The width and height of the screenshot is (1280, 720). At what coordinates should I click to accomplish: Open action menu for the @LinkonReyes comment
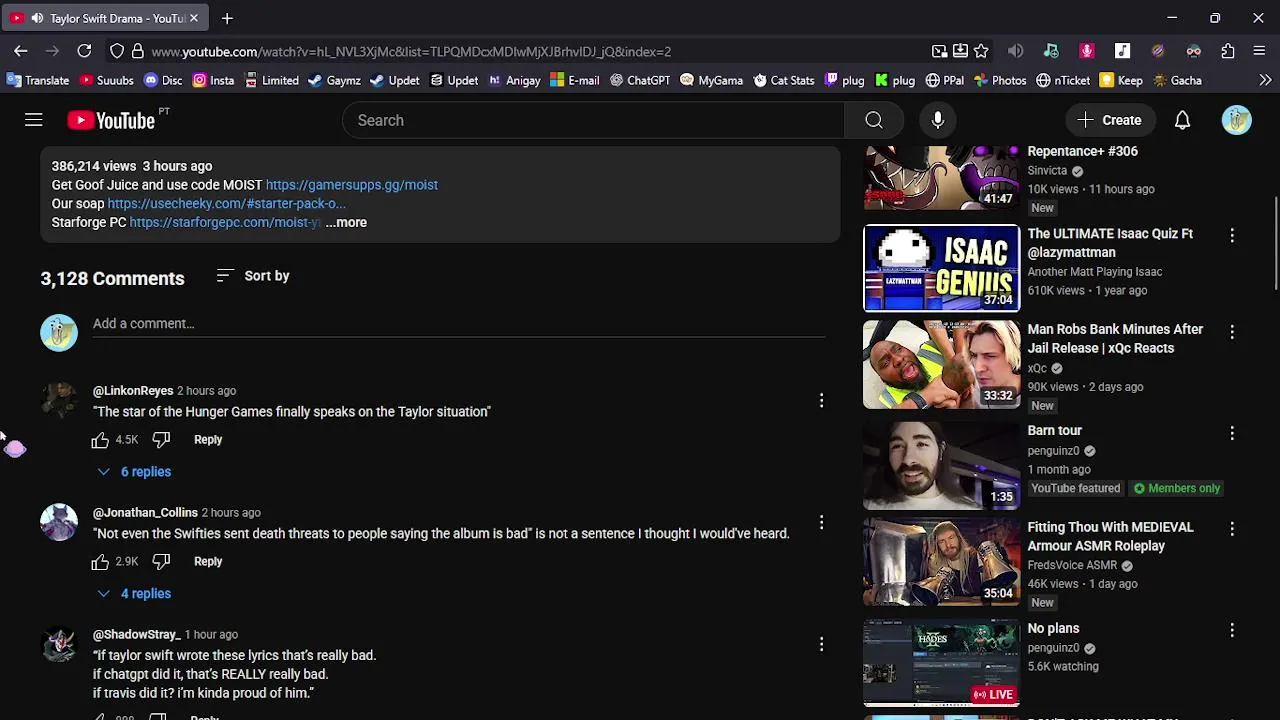821,400
